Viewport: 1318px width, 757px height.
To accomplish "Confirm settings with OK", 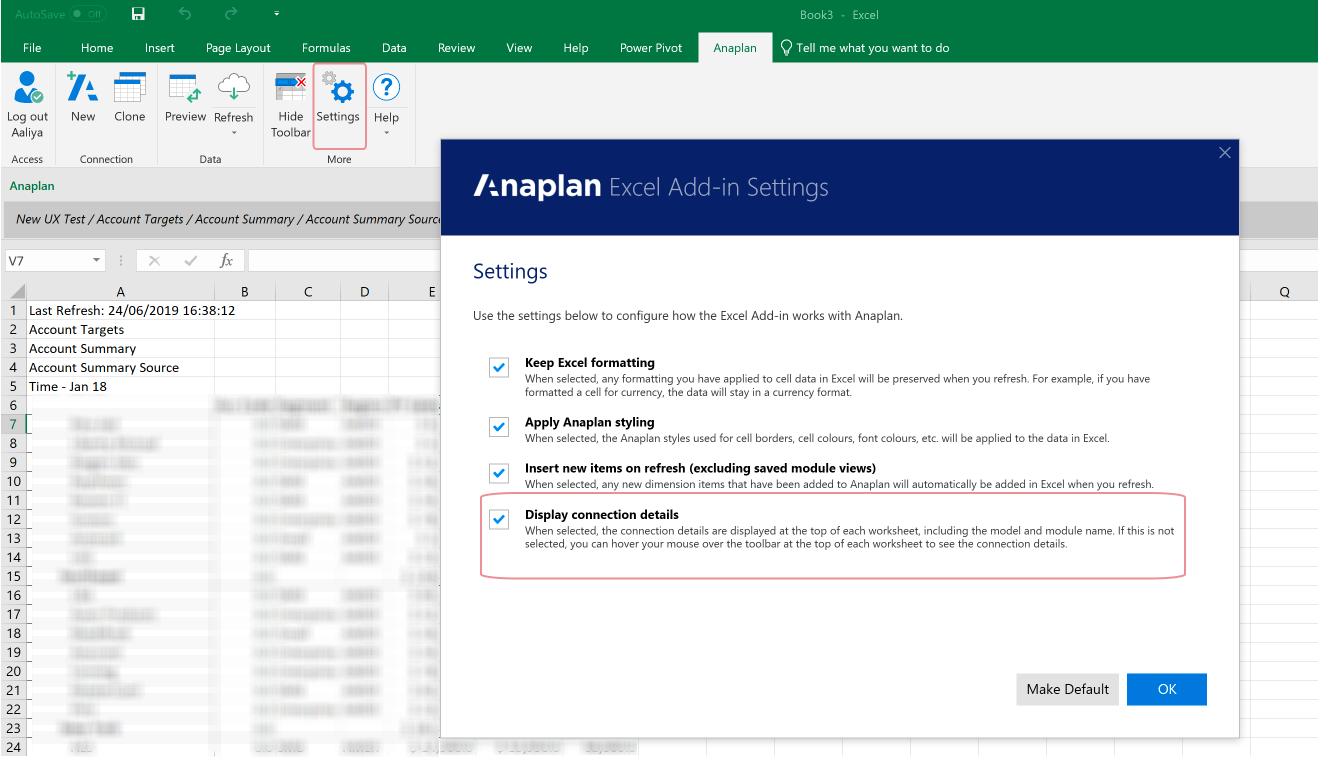I will click(1167, 689).
